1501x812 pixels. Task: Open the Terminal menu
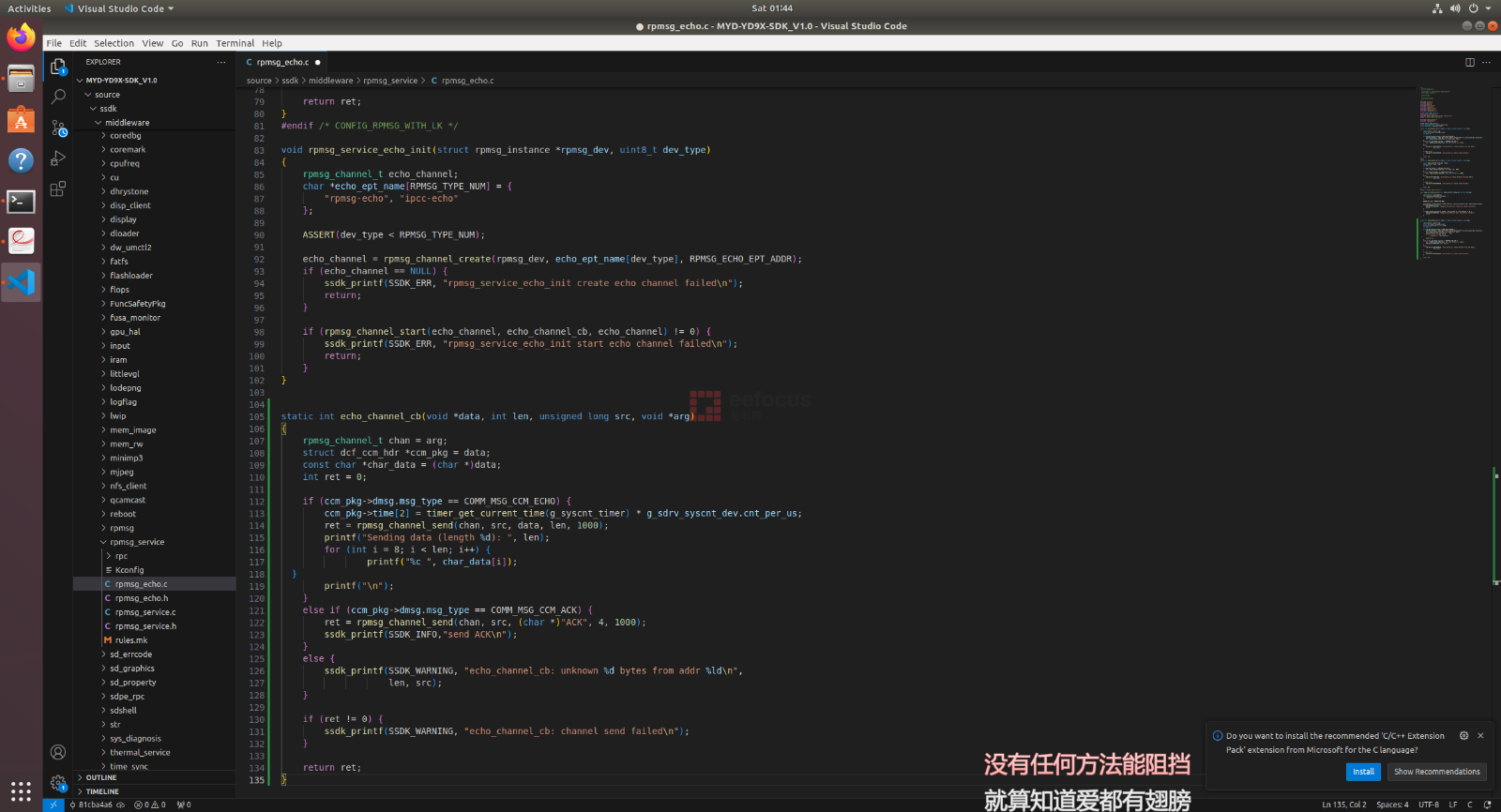click(235, 43)
